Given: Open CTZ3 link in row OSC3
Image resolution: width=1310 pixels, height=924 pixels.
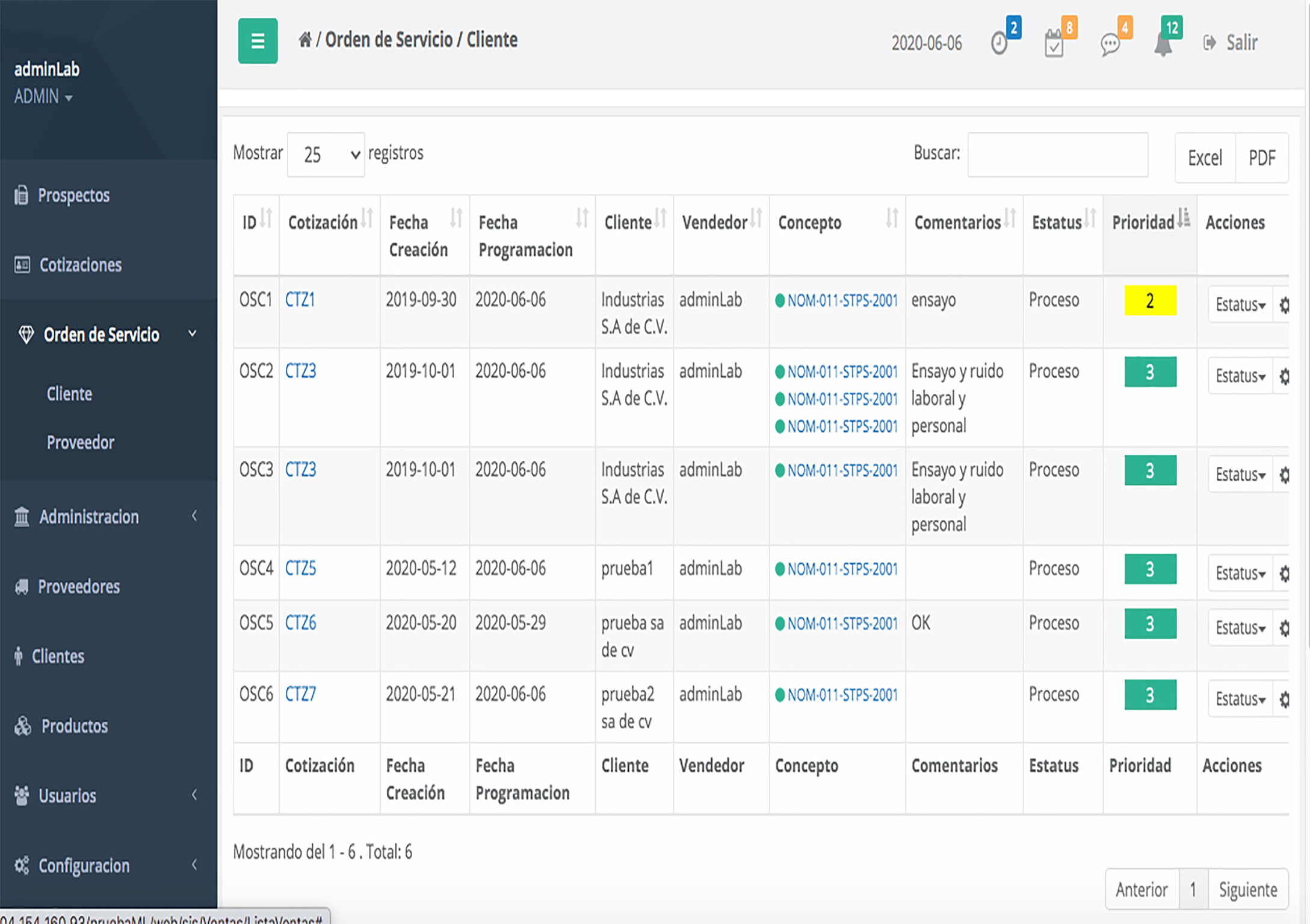Looking at the screenshot, I should tap(300, 470).
